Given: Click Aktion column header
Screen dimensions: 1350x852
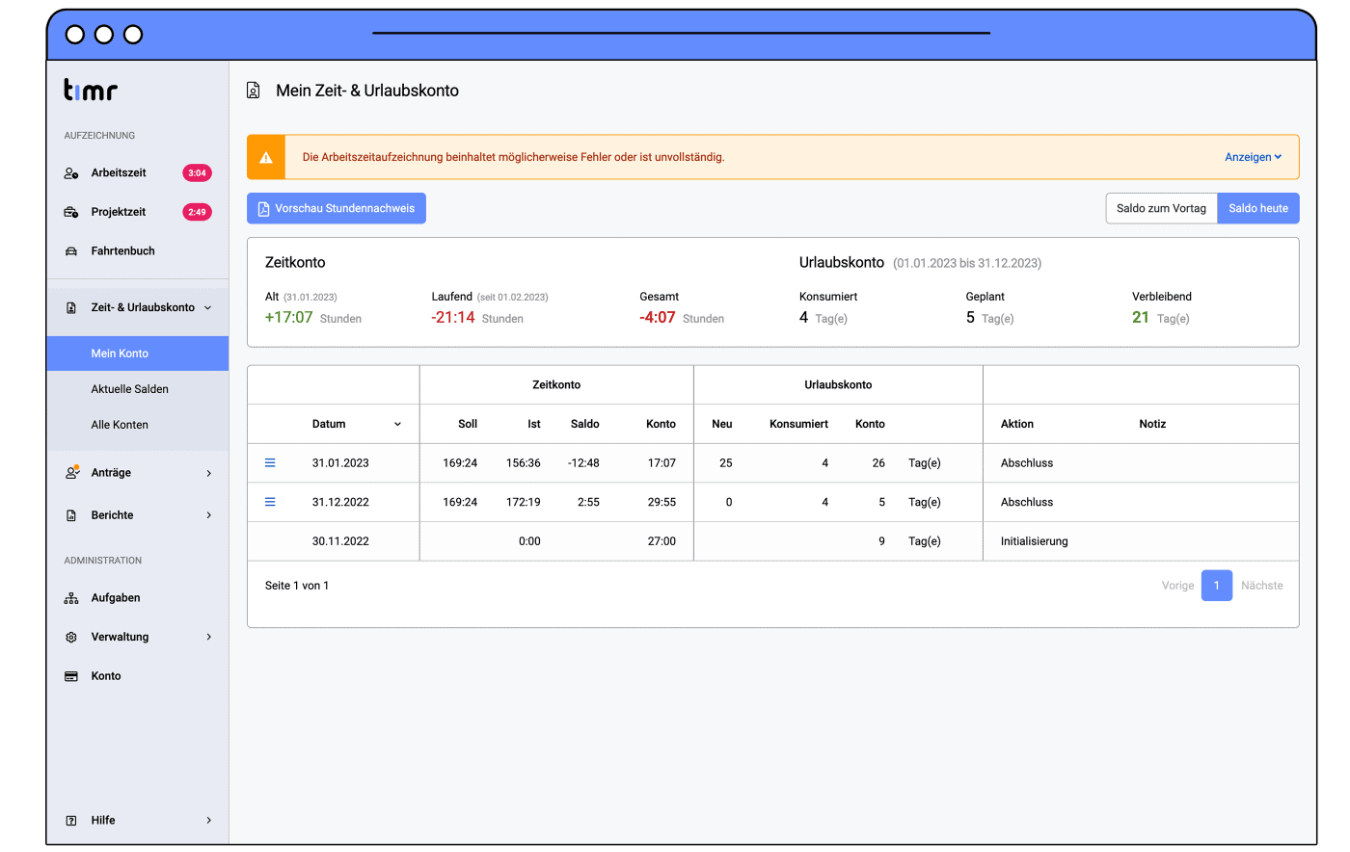Looking at the screenshot, I should (1017, 424).
